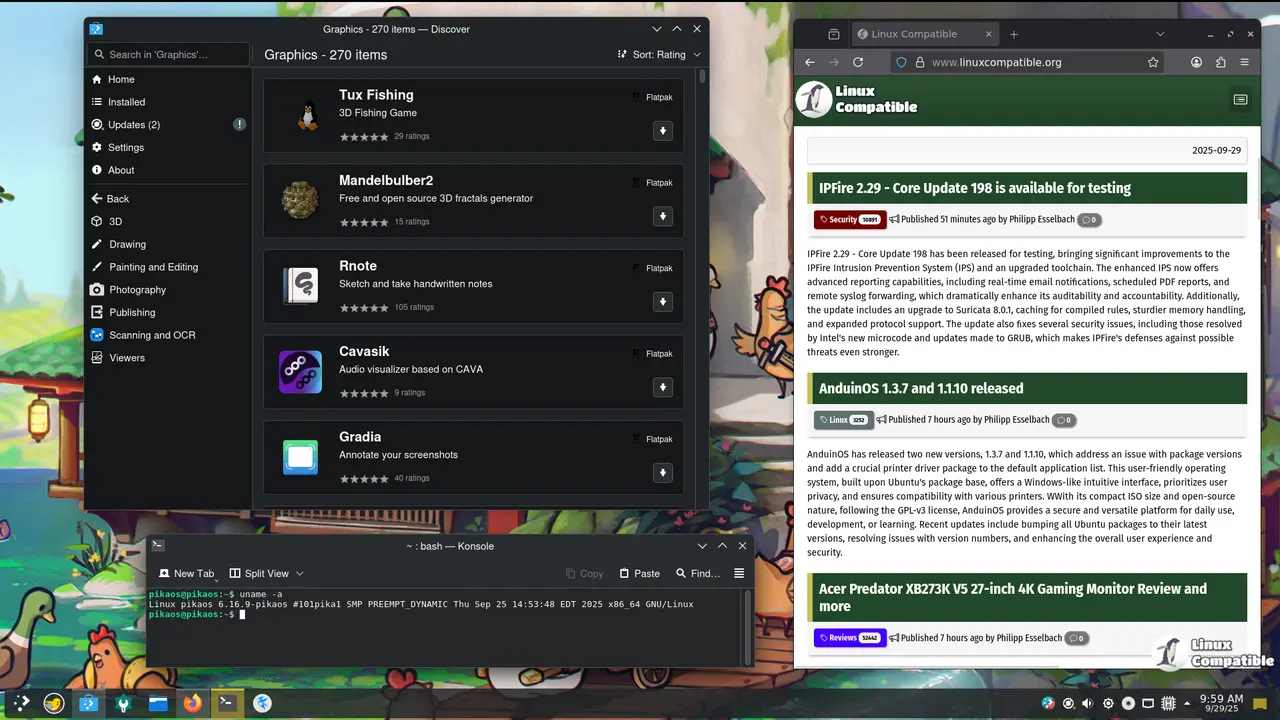Open the AnduinOS 1.3.7 article headline
Image resolution: width=1280 pixels, height=720 pixels.
[x=920, y=388]
